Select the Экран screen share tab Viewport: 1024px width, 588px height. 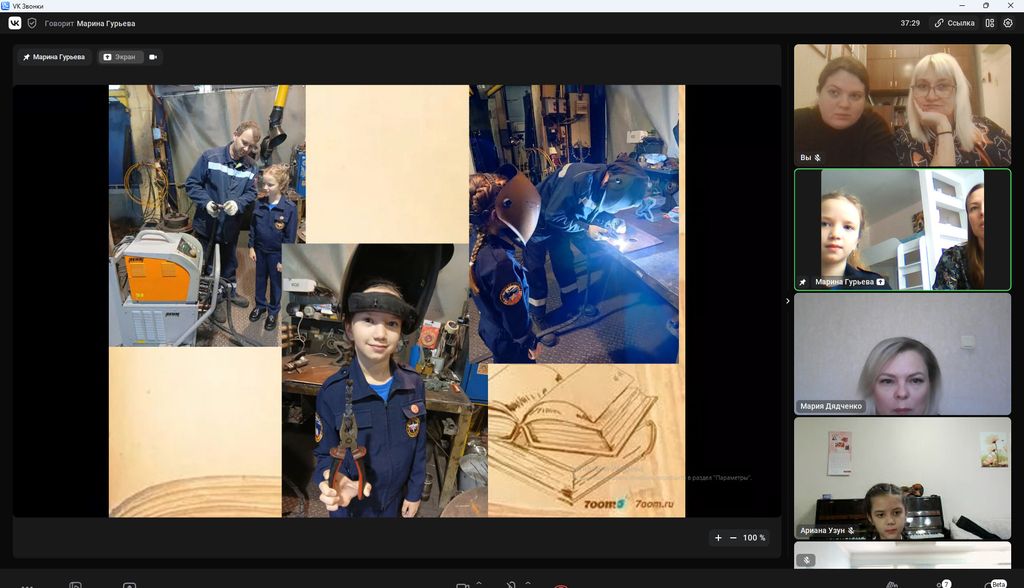[120, 57]
